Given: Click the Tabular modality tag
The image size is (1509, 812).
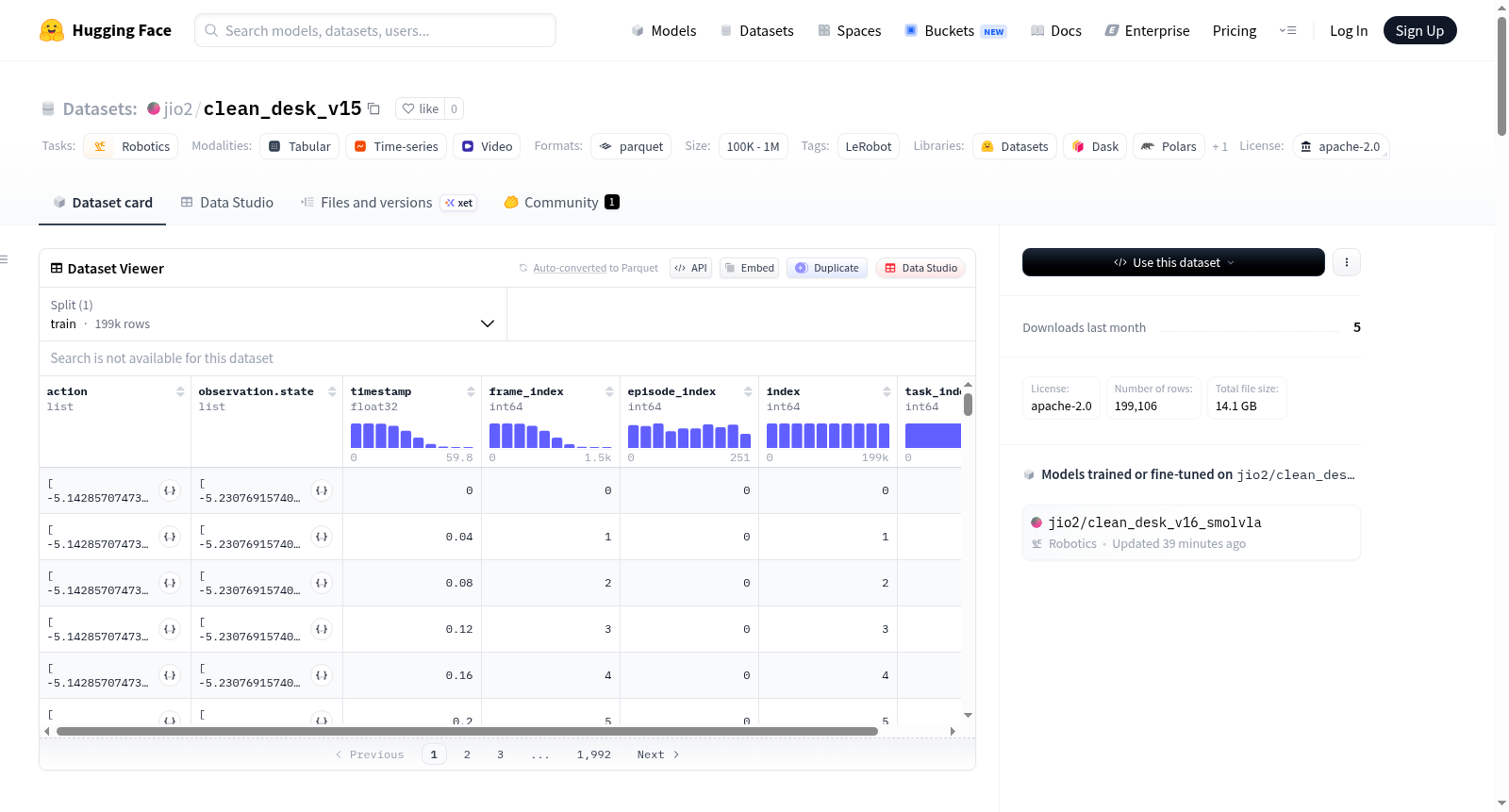Looking at the screenshot, I should point(299,146).
